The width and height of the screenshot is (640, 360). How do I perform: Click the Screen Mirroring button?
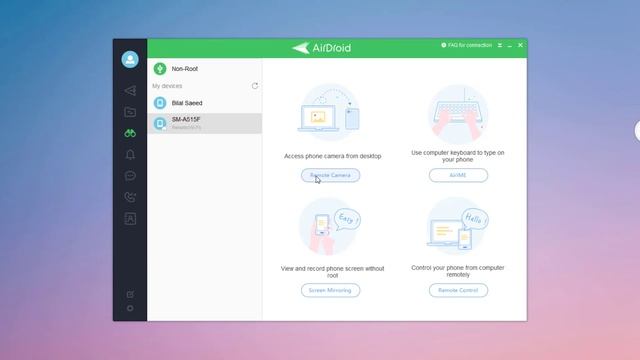point(331,290)
